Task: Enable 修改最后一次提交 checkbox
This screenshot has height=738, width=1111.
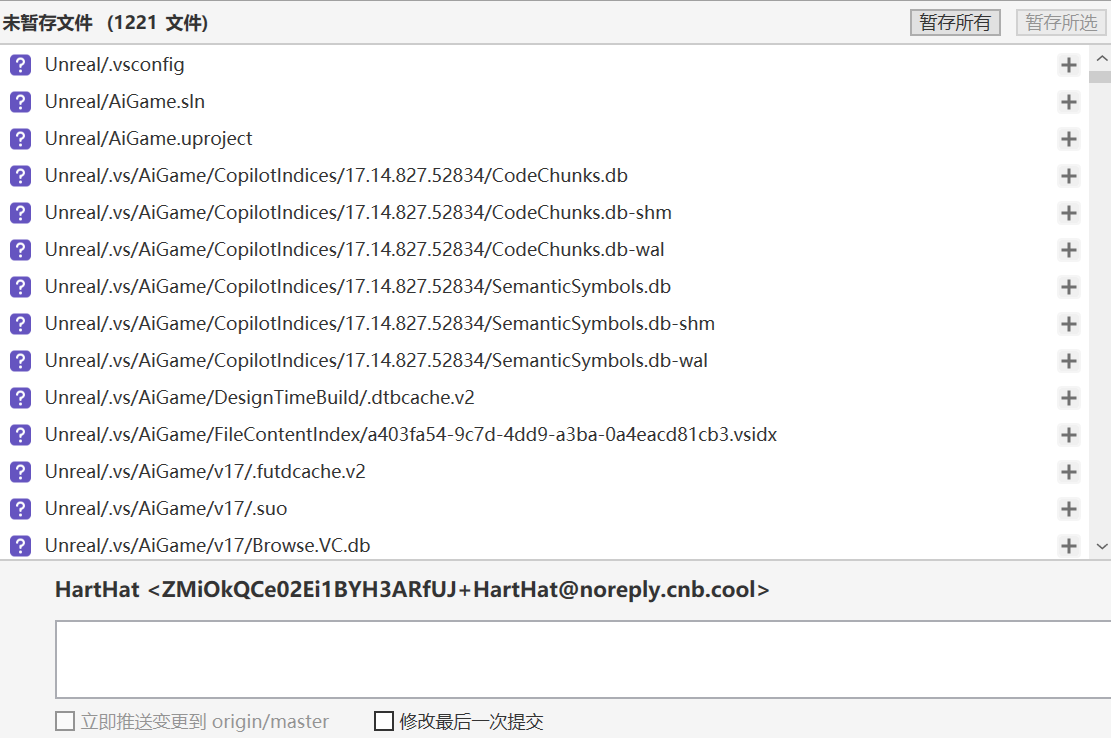Action: pos(384,721)
